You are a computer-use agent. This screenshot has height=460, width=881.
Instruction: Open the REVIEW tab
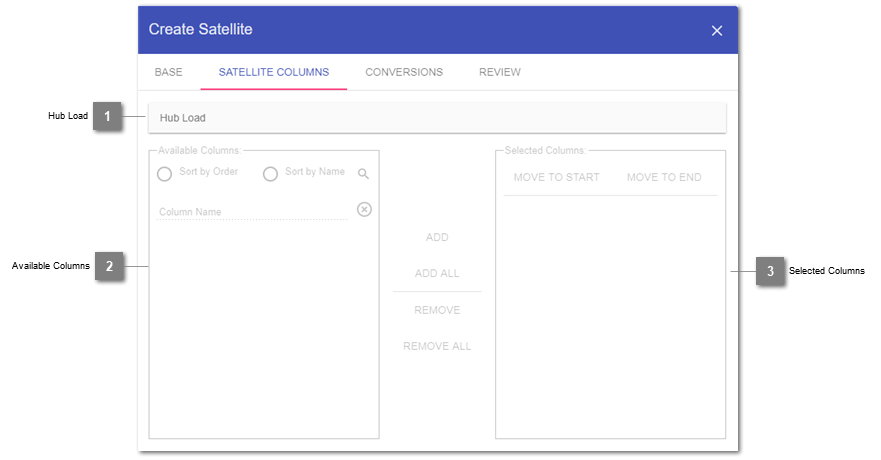[499, 73]
